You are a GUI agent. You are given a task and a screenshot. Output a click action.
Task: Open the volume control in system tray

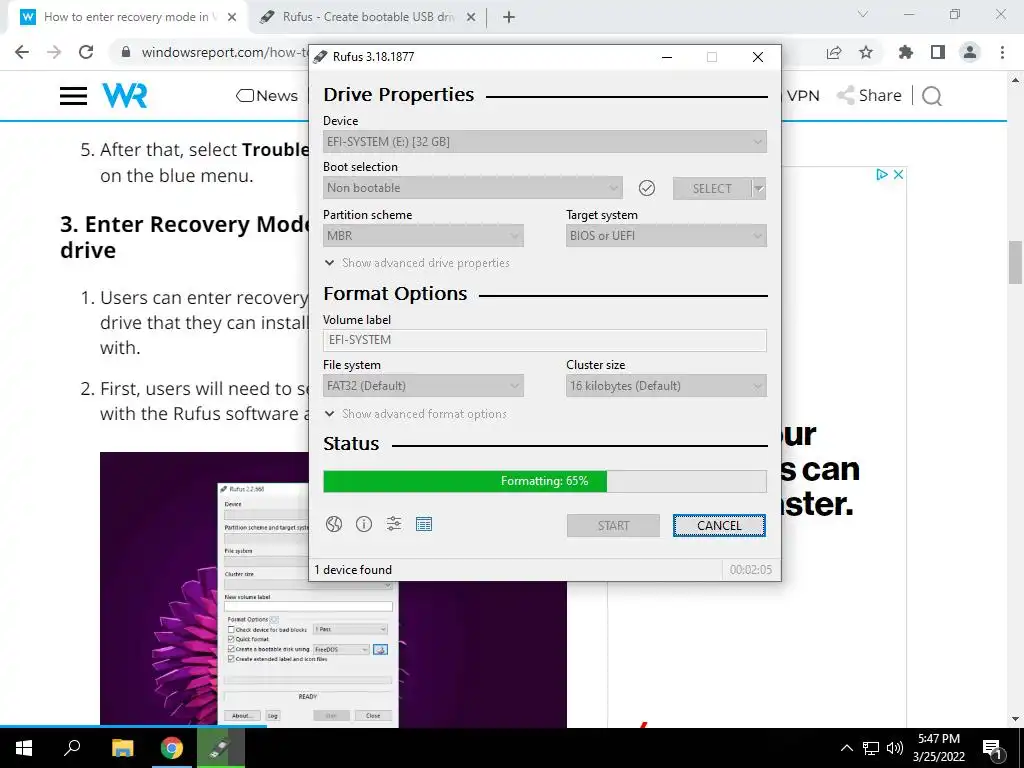pos(895,748)
